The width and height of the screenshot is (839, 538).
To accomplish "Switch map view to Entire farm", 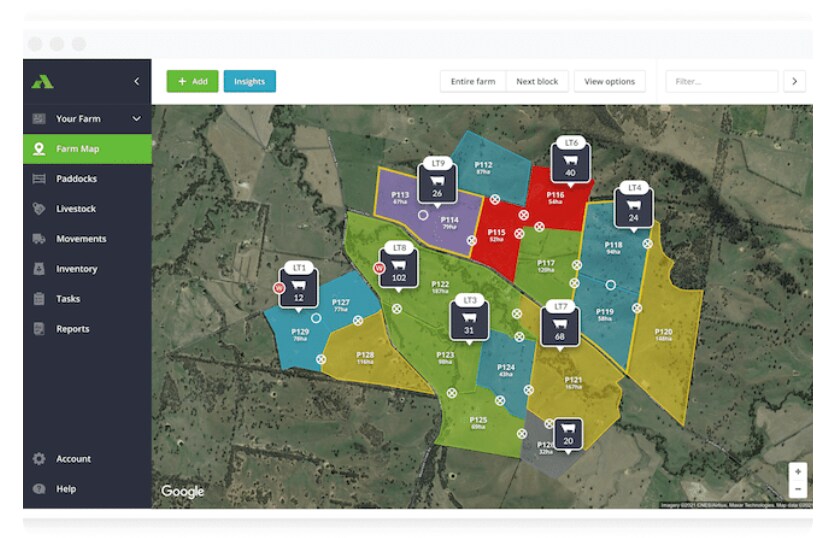I will click(x=473, y=82).
